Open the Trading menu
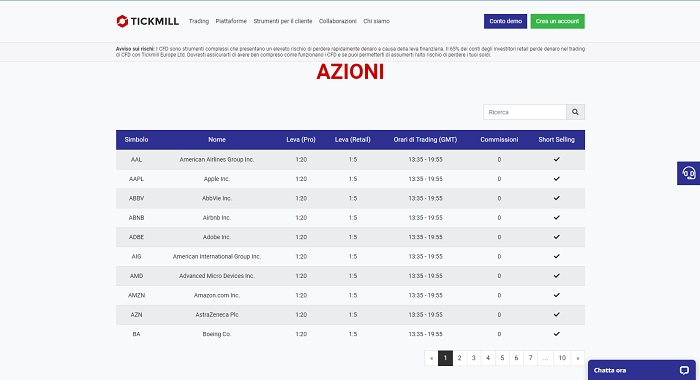The image size is (700, 380). 199,21
